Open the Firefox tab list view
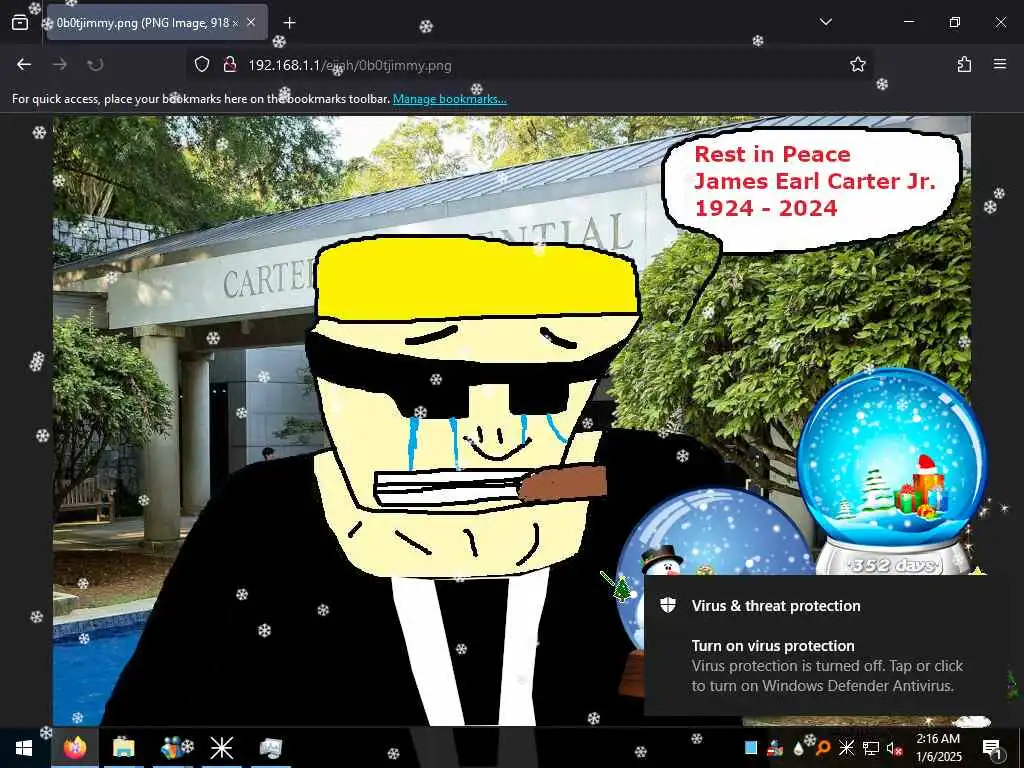The width and height of the screenshot is (1024, 768). pos(20,23)
